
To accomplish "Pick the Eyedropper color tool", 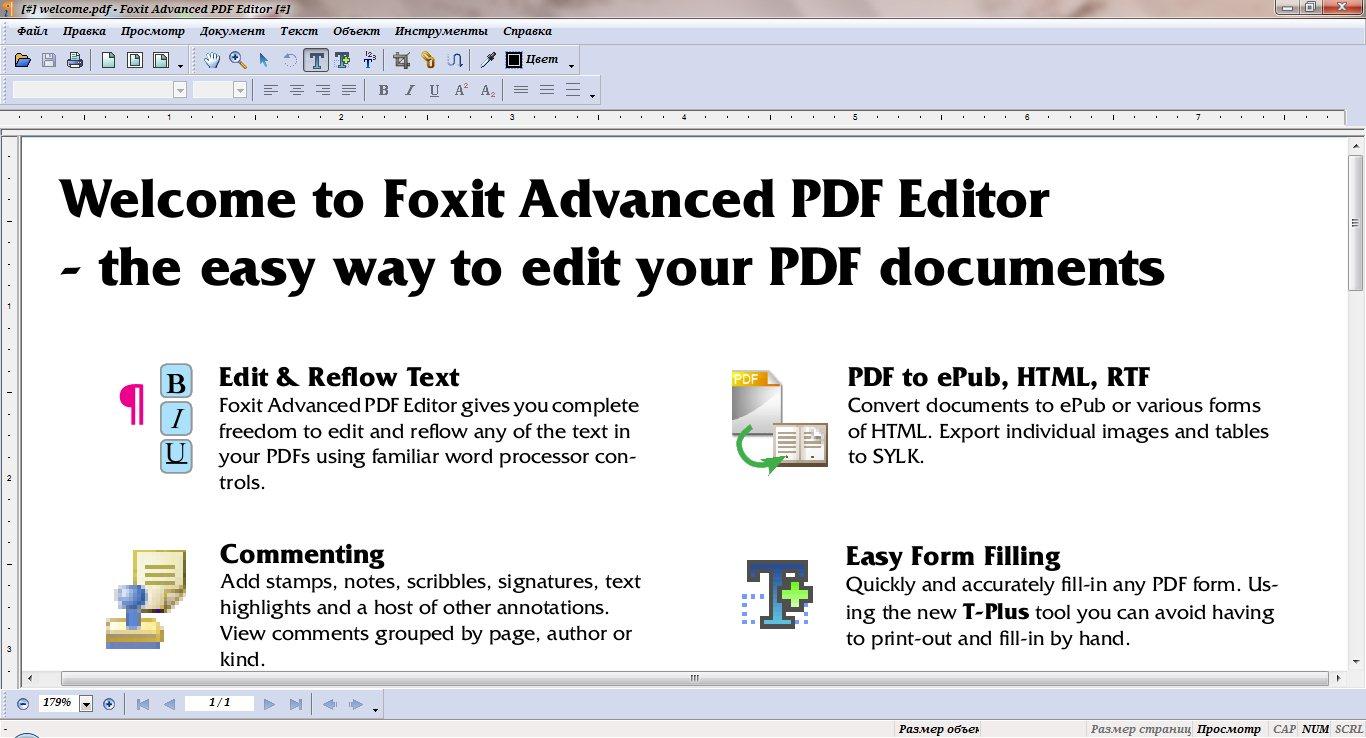I will [488, 60].
